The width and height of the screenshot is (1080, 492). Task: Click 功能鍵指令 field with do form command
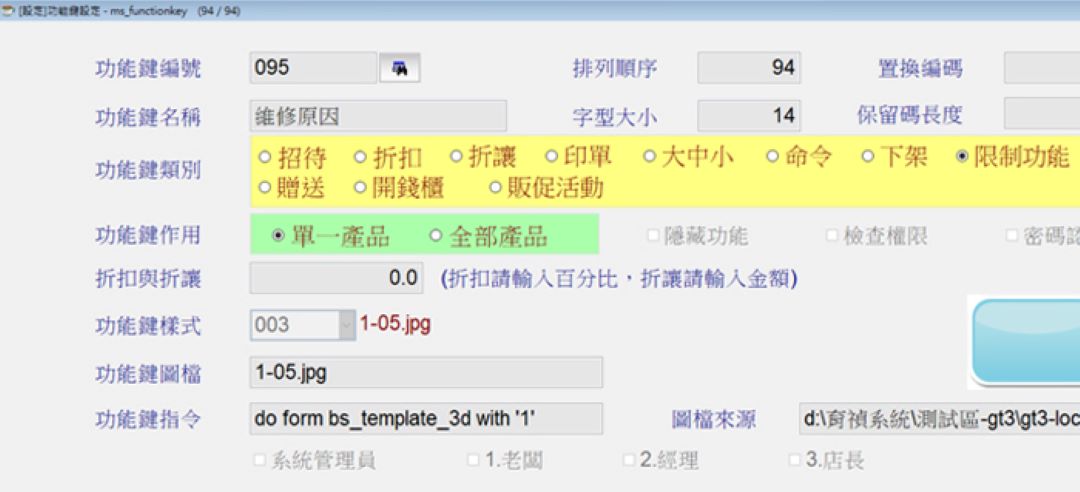[426, 419]
